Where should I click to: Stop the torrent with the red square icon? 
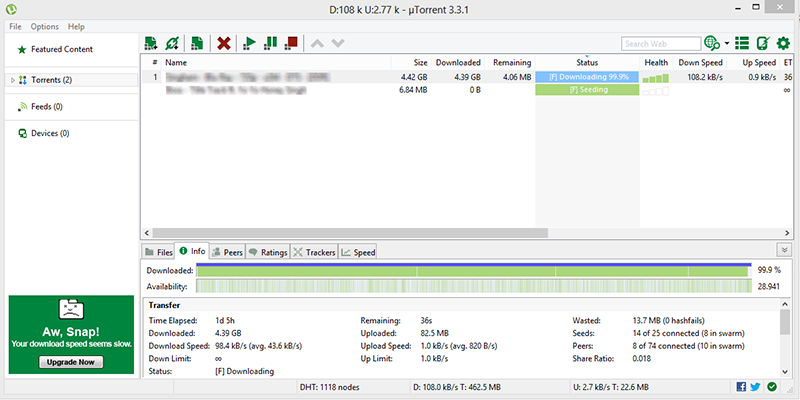[291, 43]
